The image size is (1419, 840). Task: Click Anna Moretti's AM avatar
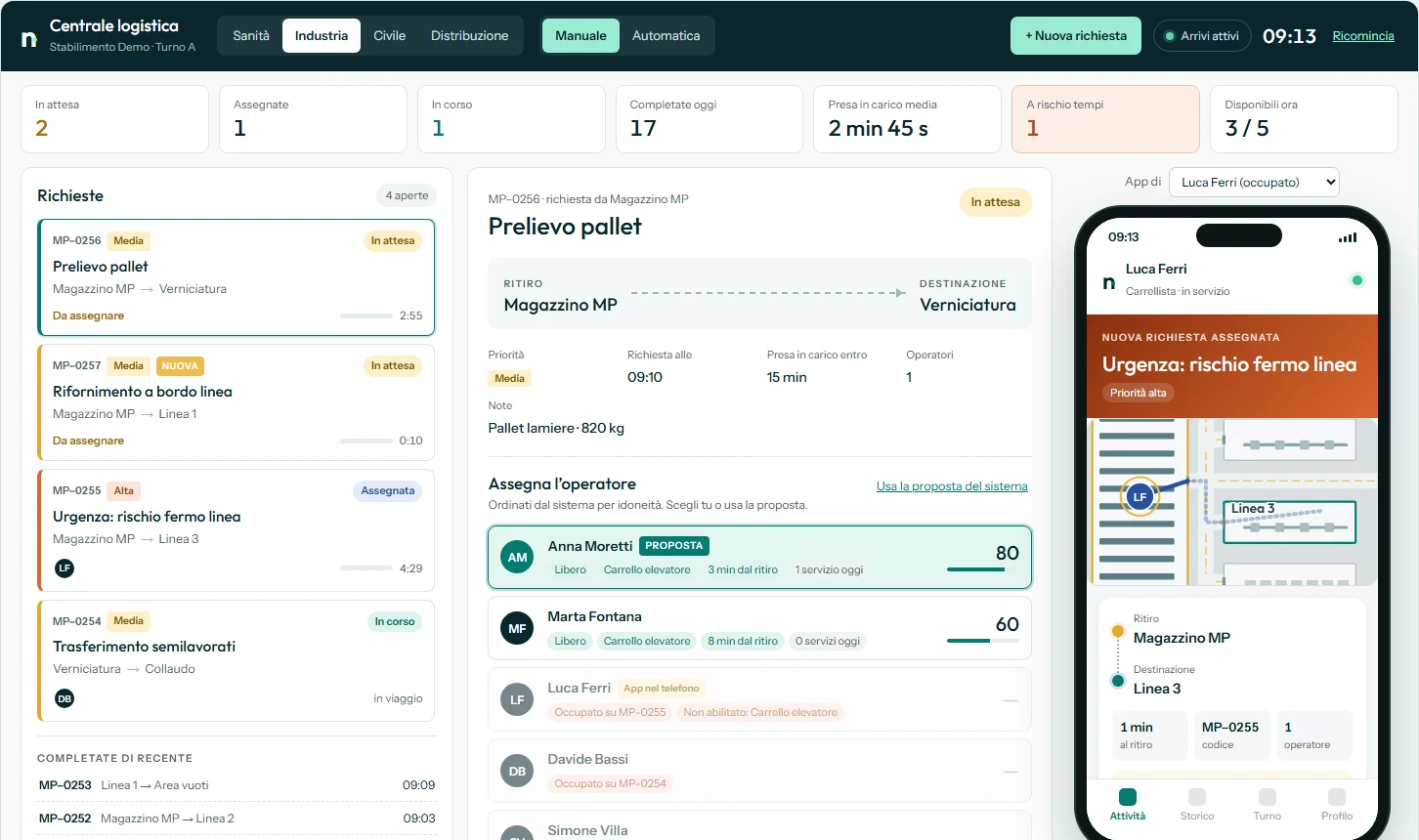click(517, 557)
